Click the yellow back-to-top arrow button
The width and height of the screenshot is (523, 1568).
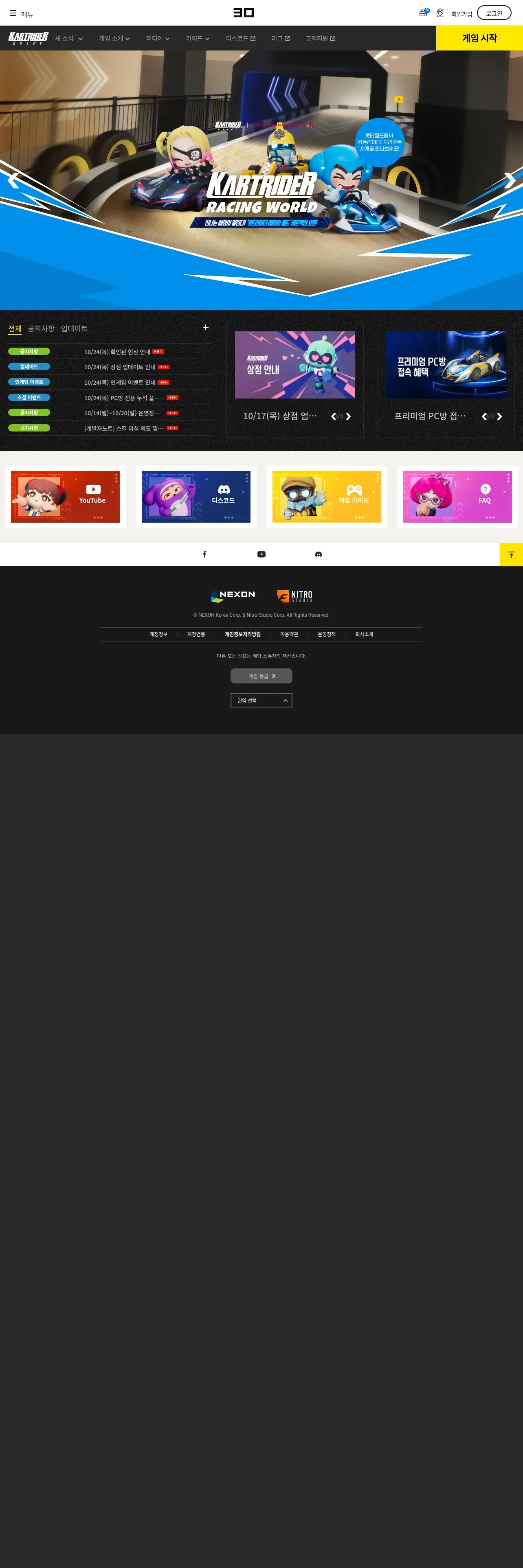point(512,554)
